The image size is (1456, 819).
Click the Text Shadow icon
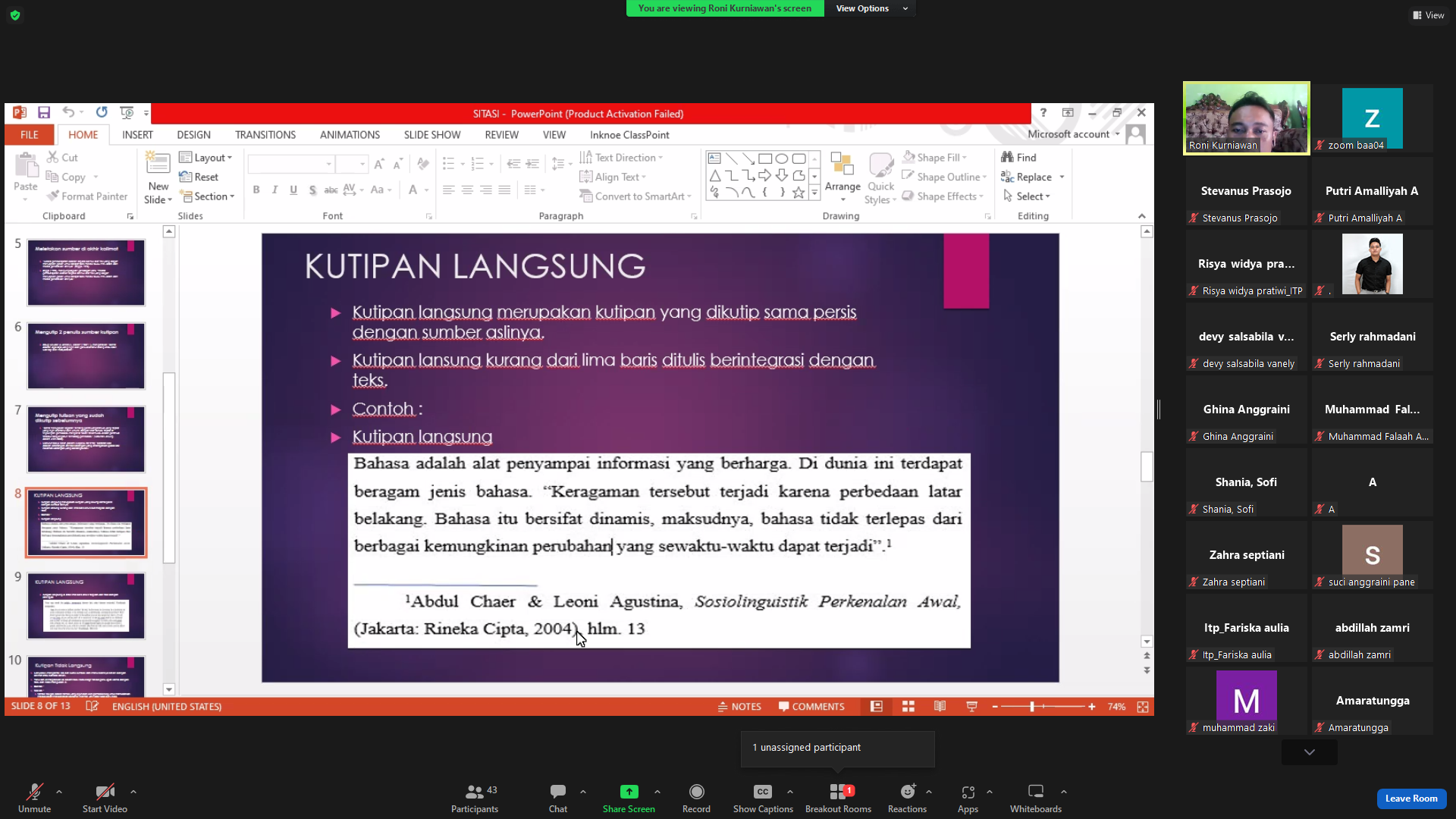pyautogui.click(x=312, y=190)
